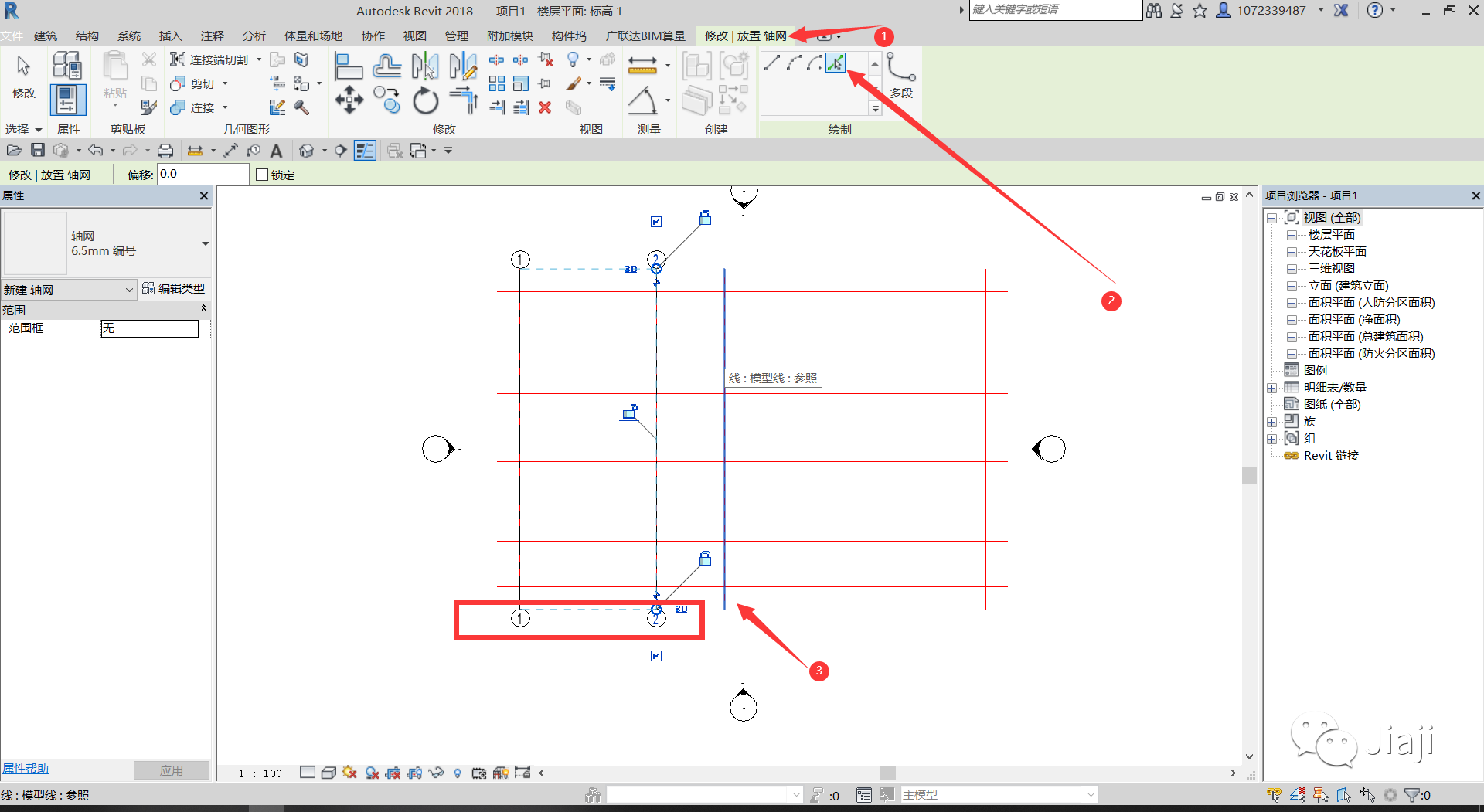Click the Properties 属性 ribbon icon

point(68,100)
